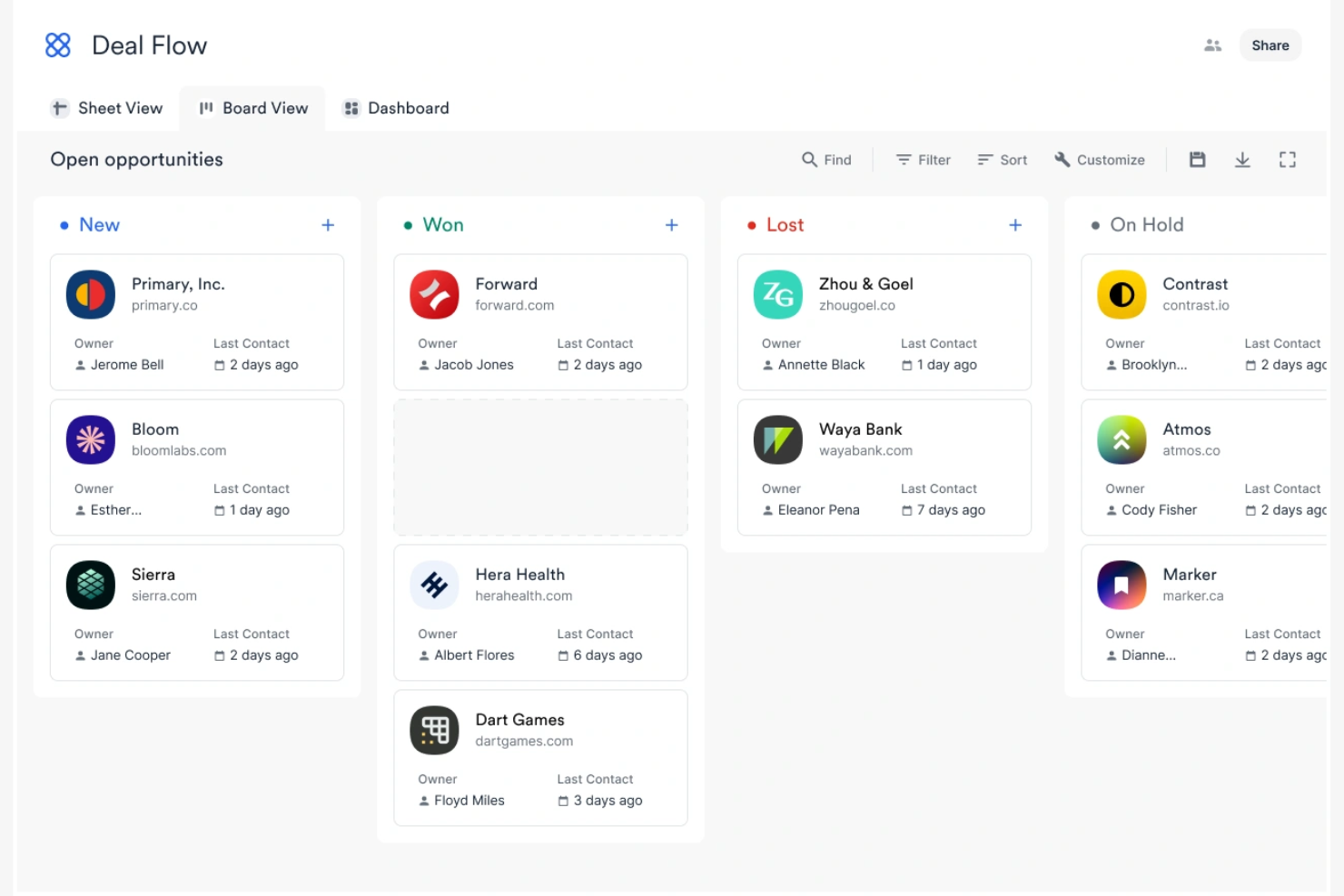
Task: Click the save view icon in the toolbar
Action: click(x=1197, y=159)
